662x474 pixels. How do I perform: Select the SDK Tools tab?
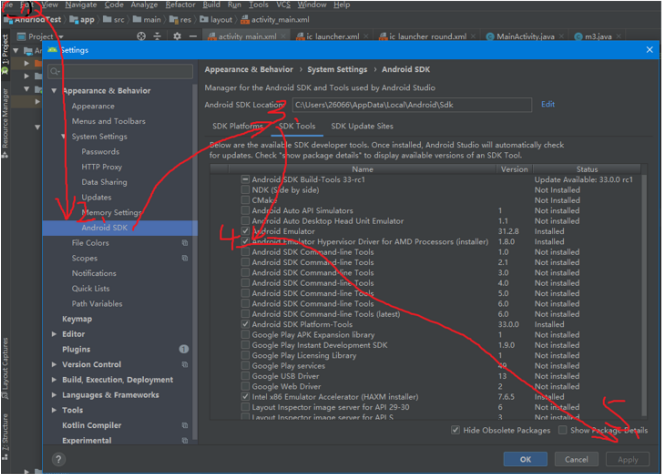297,126
